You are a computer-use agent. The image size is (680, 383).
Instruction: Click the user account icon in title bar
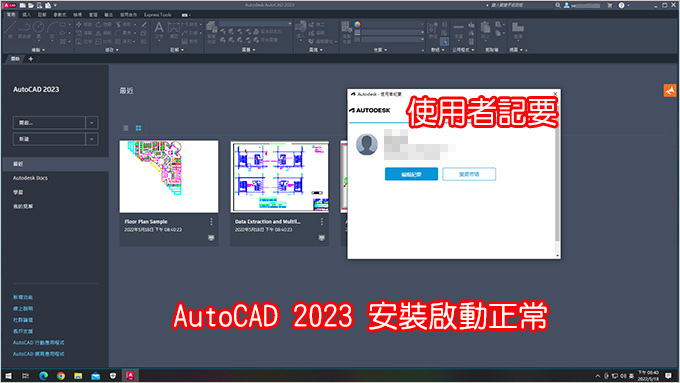click(566, 5)
